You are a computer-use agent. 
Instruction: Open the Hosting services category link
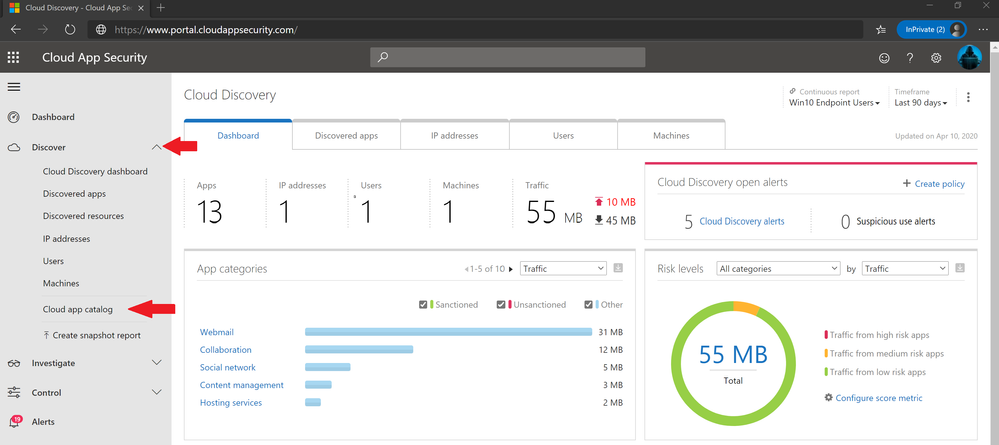[x=231, y=403]
